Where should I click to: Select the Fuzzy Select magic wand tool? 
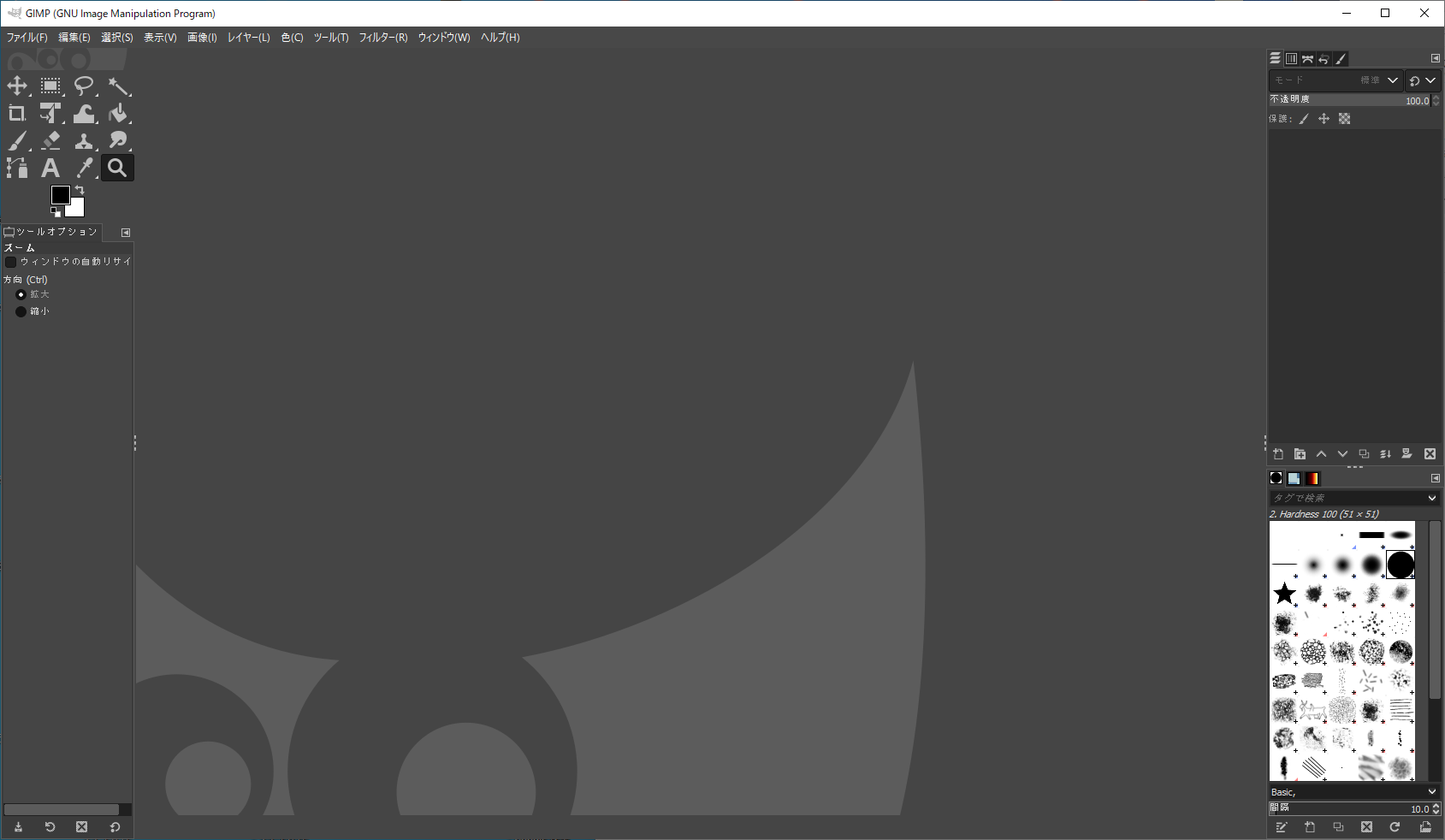(x=118, y=86)
